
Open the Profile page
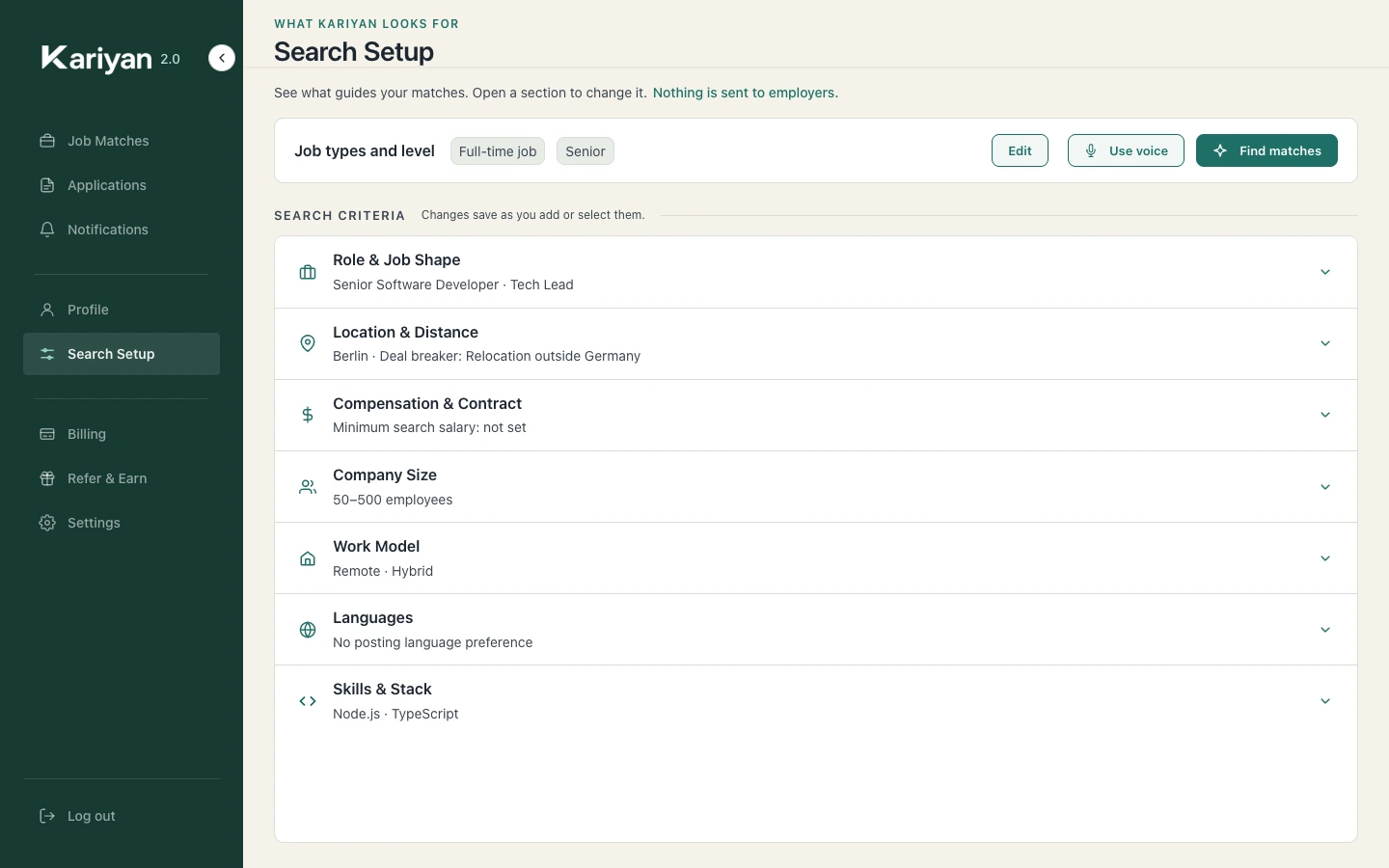click(x=122, y=310)
